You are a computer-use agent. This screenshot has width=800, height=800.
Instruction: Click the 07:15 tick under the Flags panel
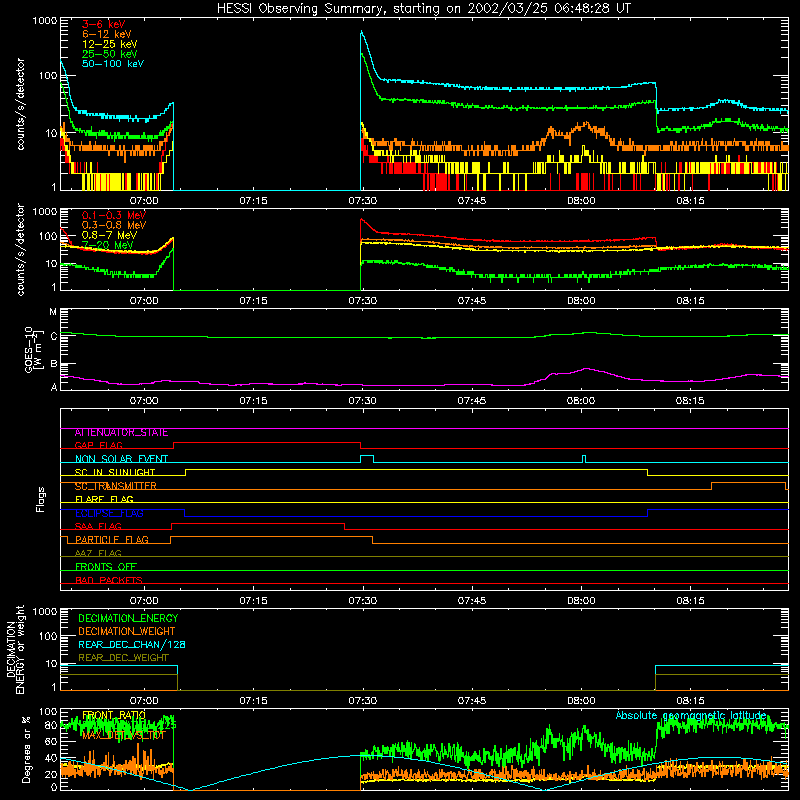(x=253, y=601)
